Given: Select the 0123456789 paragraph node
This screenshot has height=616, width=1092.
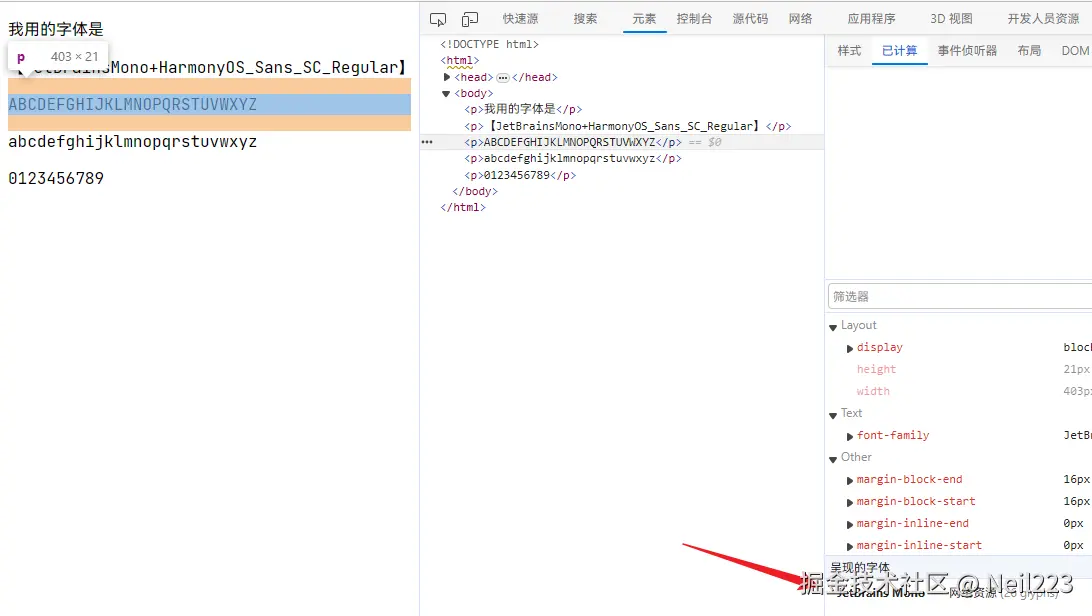Looking at the screenshot, I should coord(520,175).
